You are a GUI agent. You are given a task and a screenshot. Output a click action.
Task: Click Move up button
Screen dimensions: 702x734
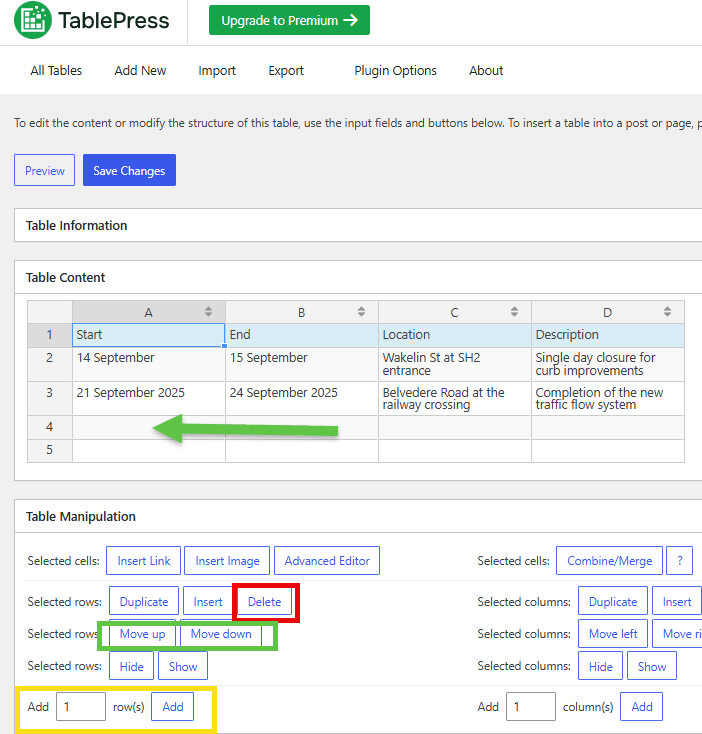(142, 634)
